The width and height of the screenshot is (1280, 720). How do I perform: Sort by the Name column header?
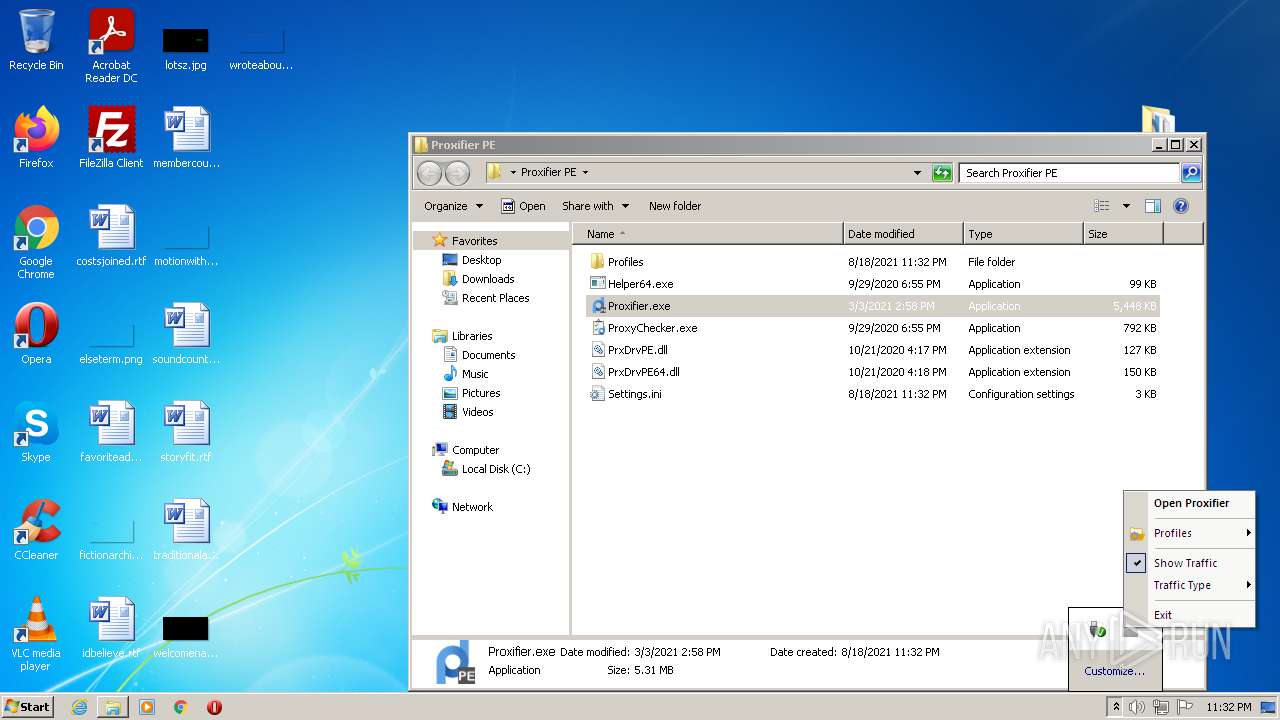708,234
